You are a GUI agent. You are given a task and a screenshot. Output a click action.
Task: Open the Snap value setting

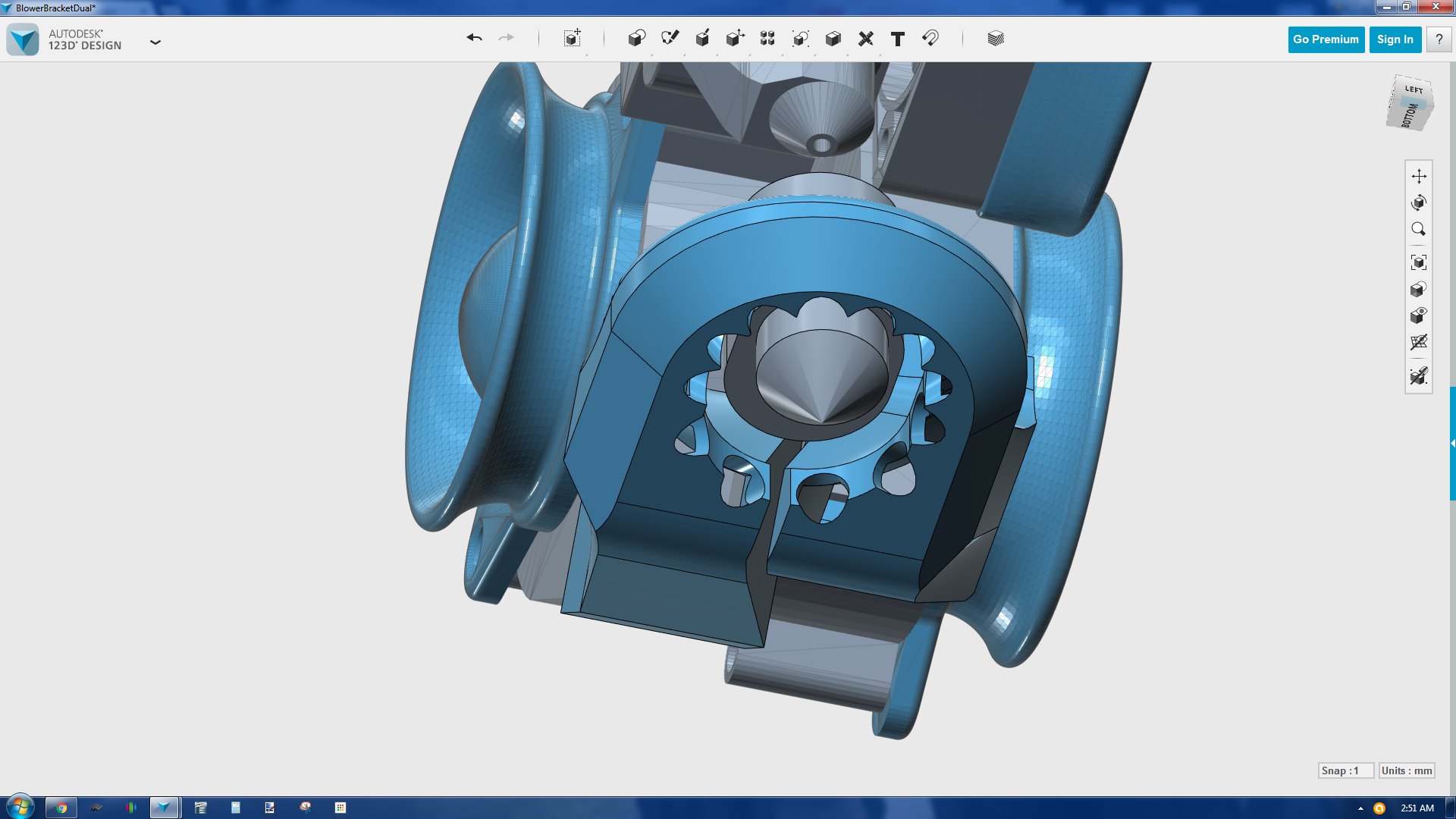pos(1345,770)
